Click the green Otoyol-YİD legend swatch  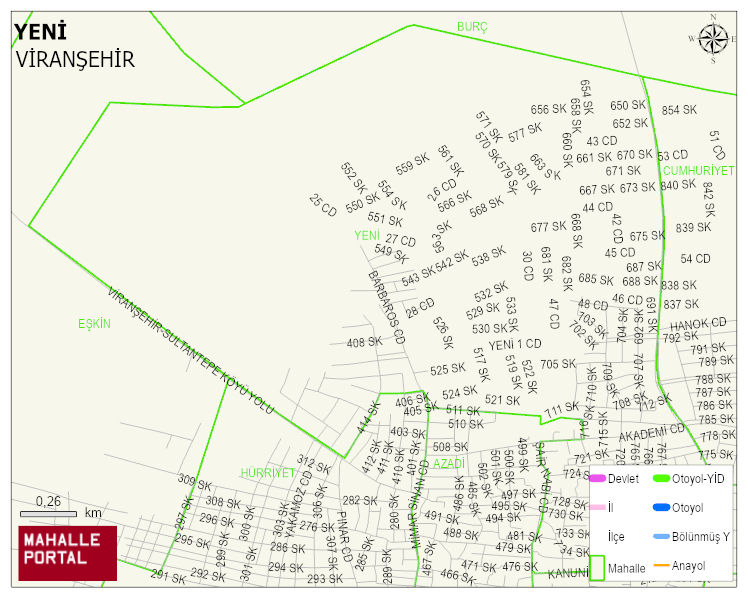pos(661,479)
